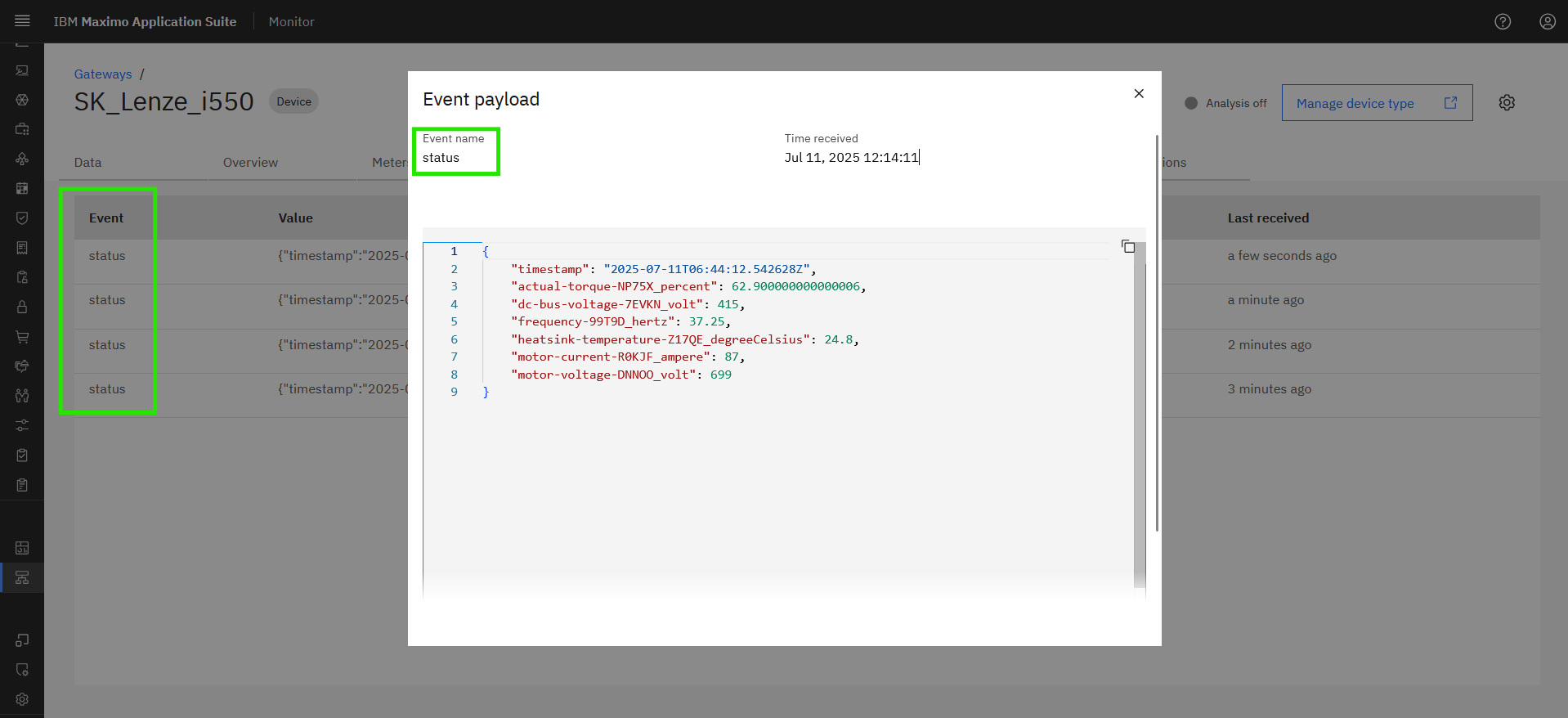
Task: Click the two people sidebar icon
Action: click(22, 396)
